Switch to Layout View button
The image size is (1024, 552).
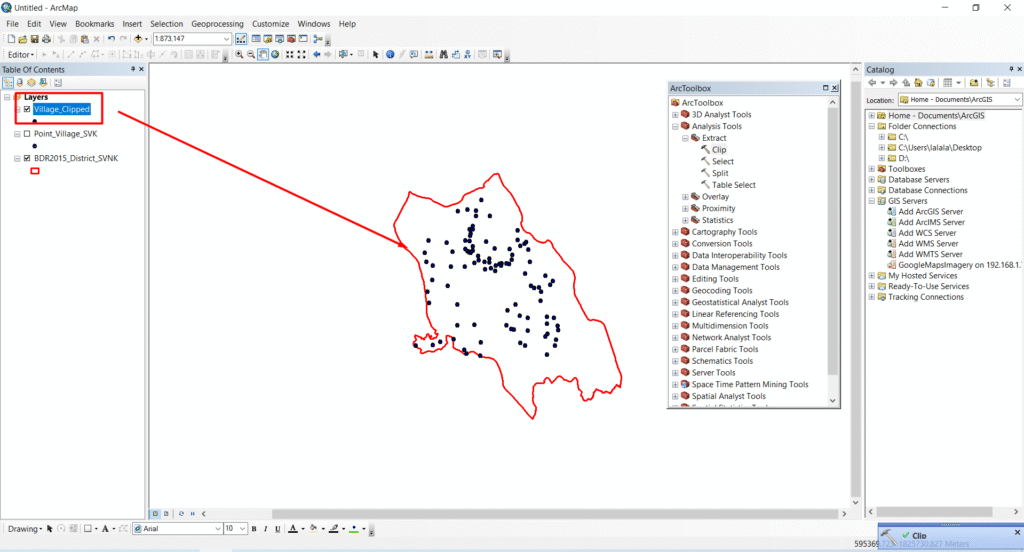click(166, 514)
